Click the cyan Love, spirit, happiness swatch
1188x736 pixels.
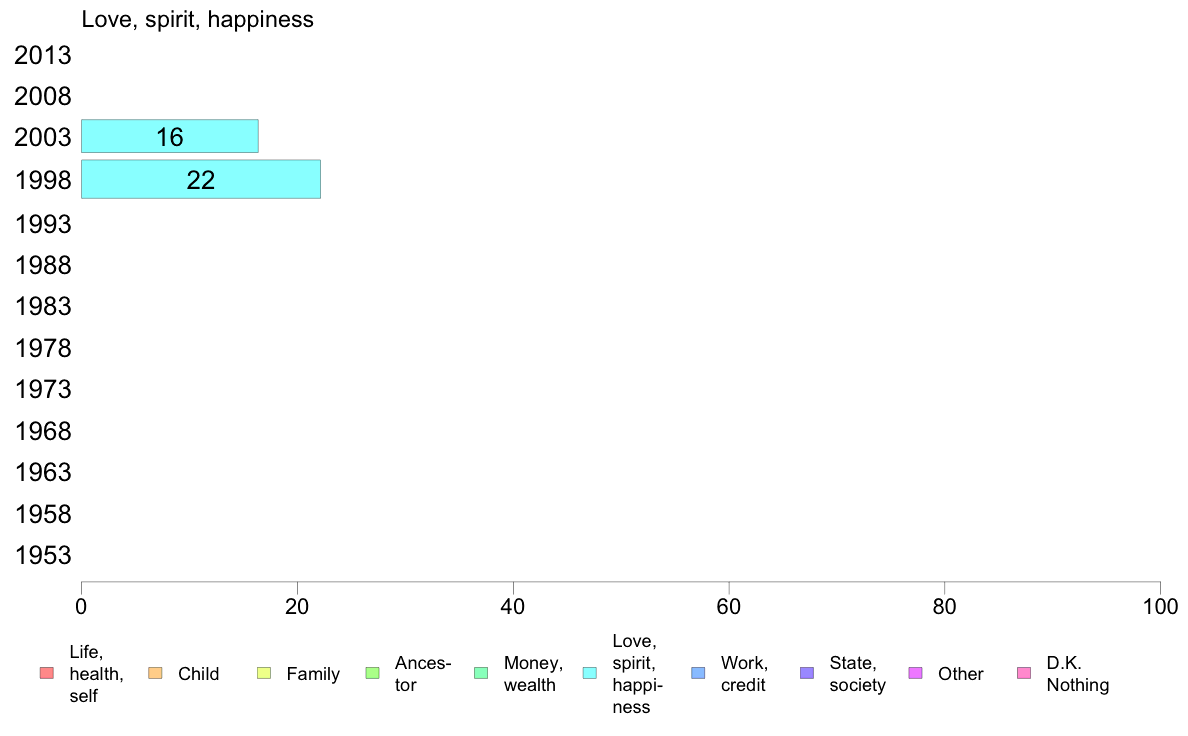click(x=589, y=673)
